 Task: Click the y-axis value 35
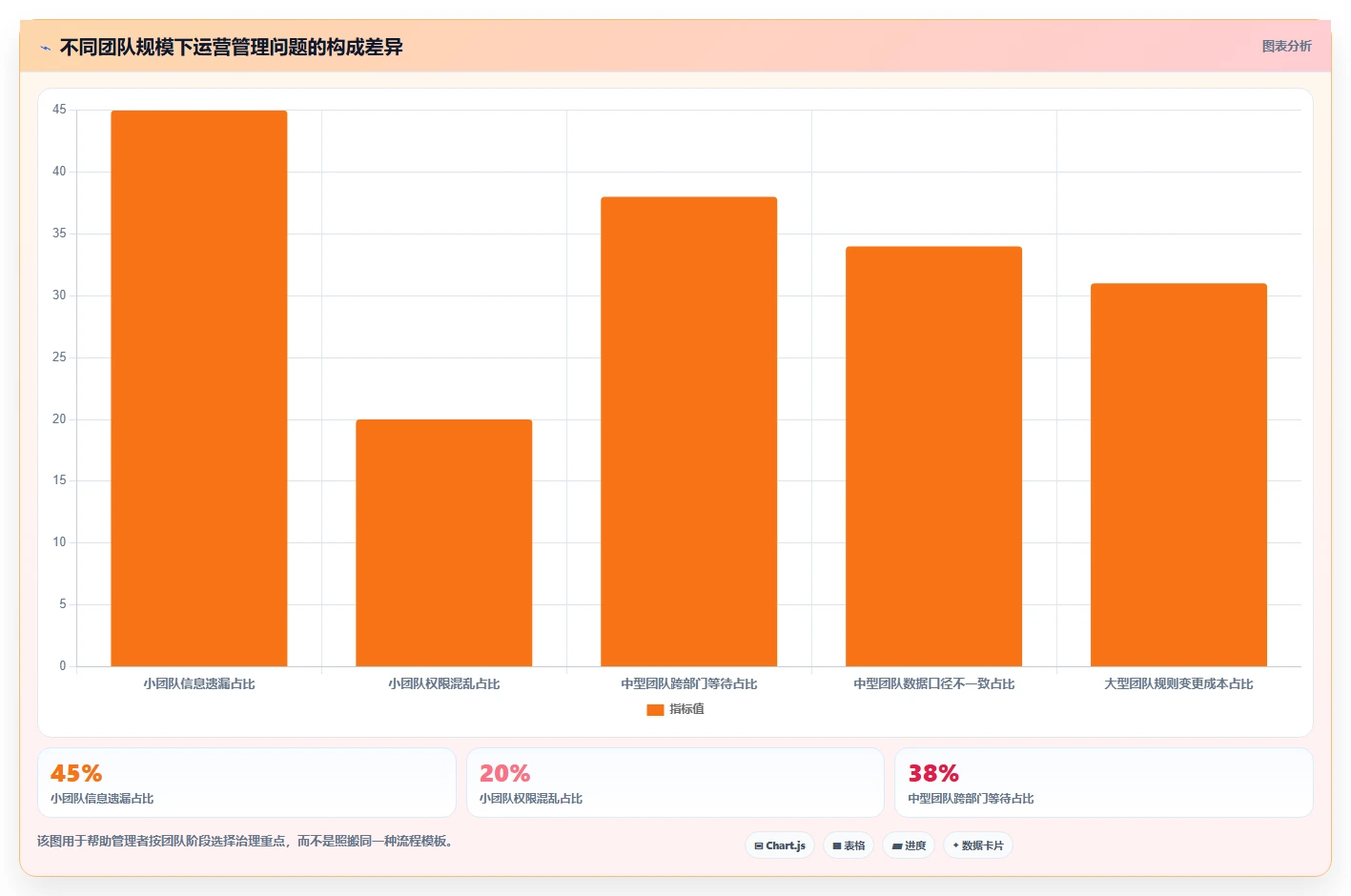point(59,234)
